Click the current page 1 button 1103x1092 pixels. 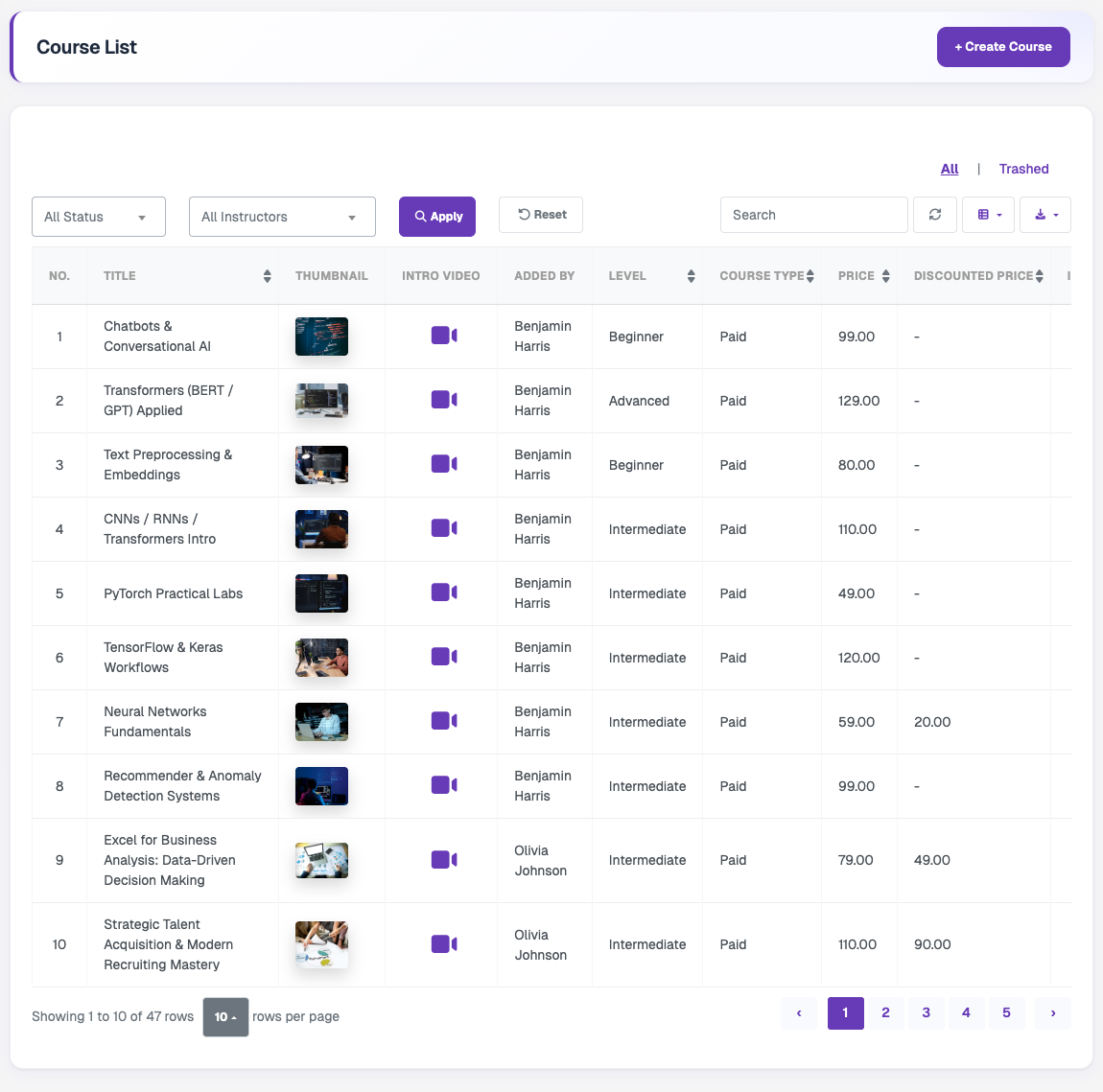(x=846, y=1012)
